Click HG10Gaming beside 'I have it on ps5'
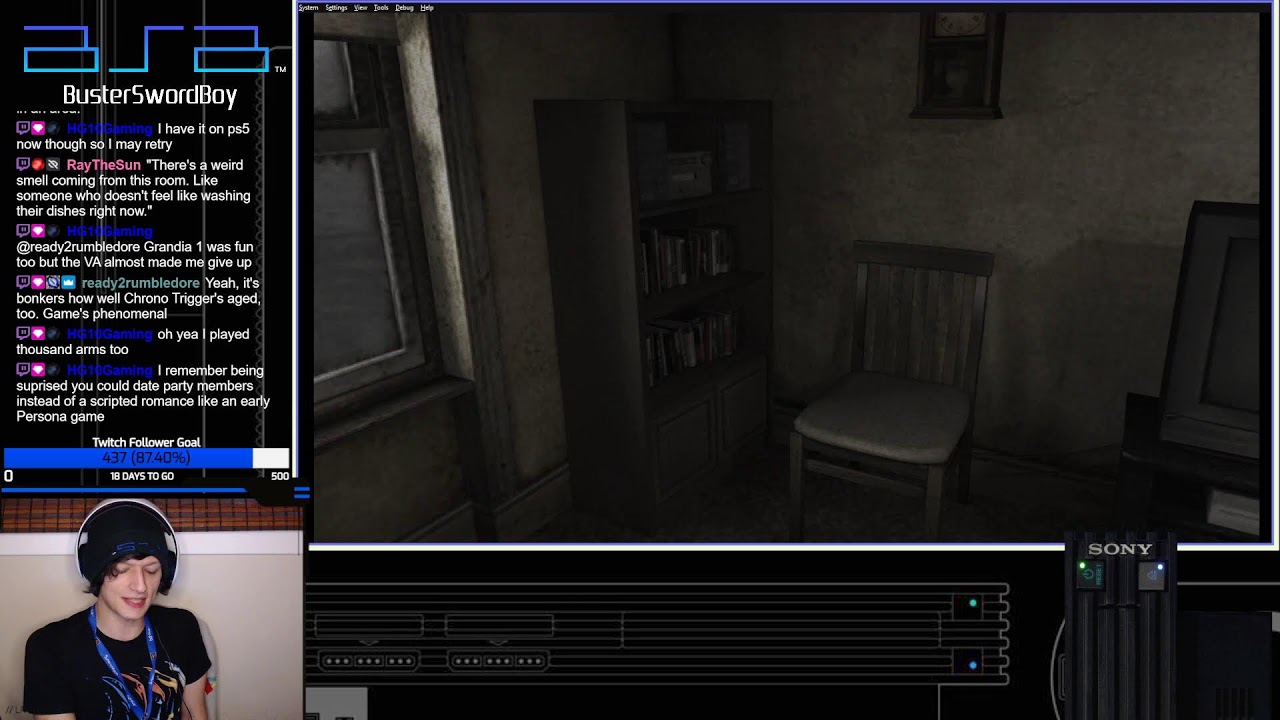 click(110, 129)
